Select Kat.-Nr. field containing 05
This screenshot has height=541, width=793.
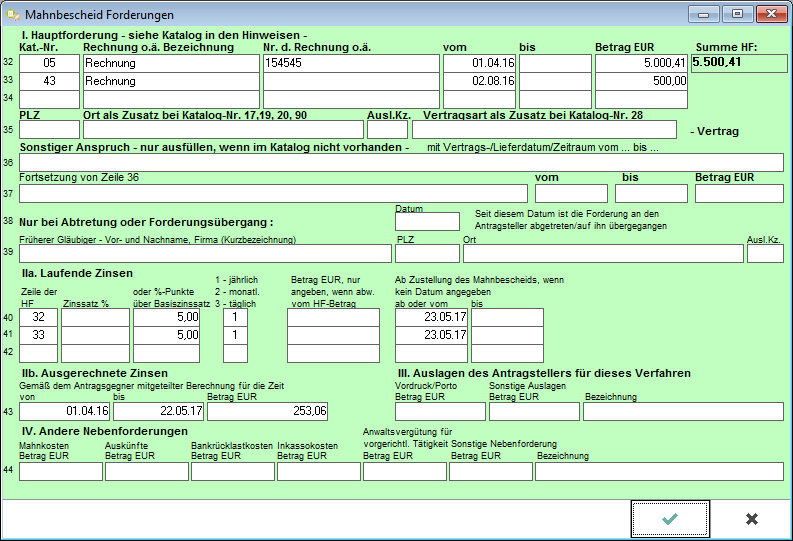(x=49, y=63)
